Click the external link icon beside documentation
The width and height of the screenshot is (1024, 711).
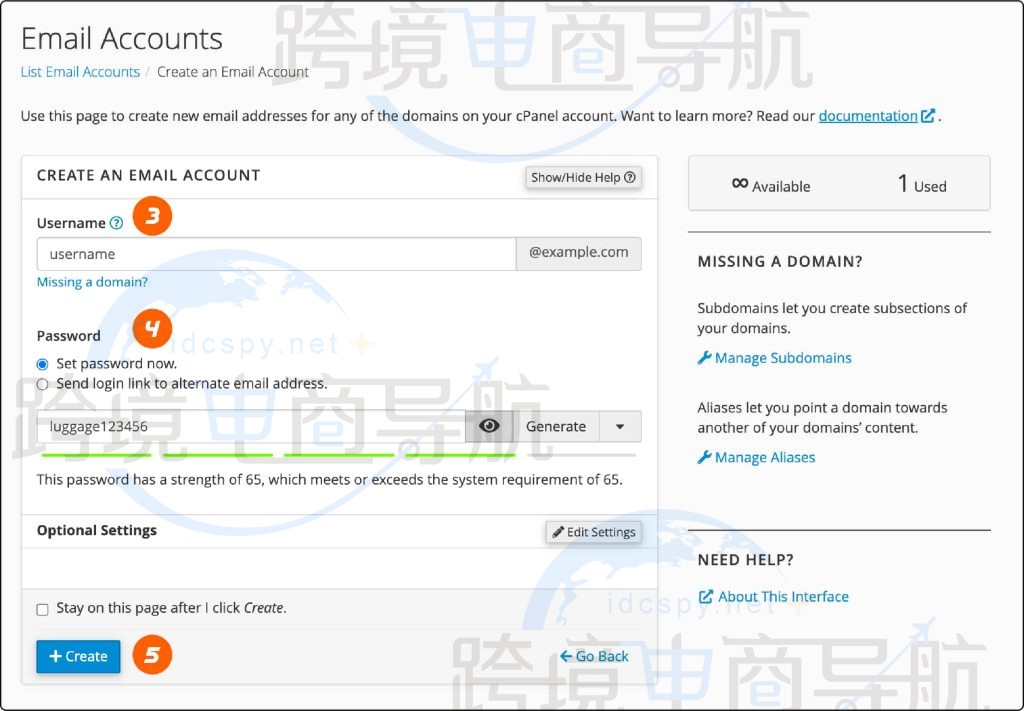click(x=929, y=116)
